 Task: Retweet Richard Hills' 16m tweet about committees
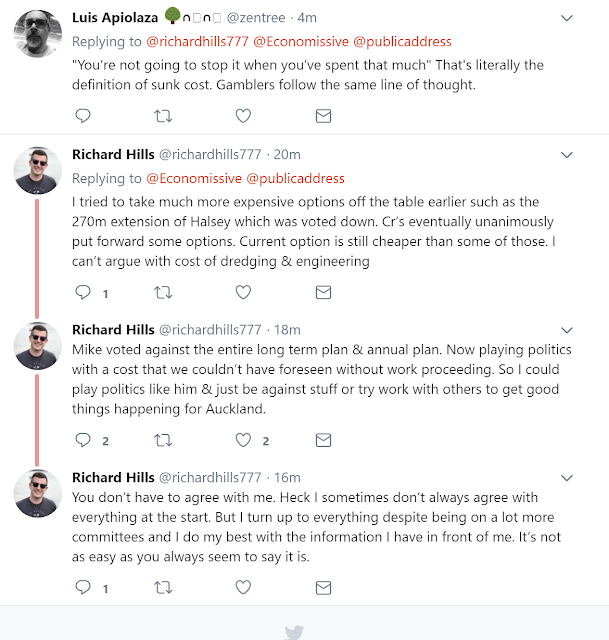tap(162, 588)
